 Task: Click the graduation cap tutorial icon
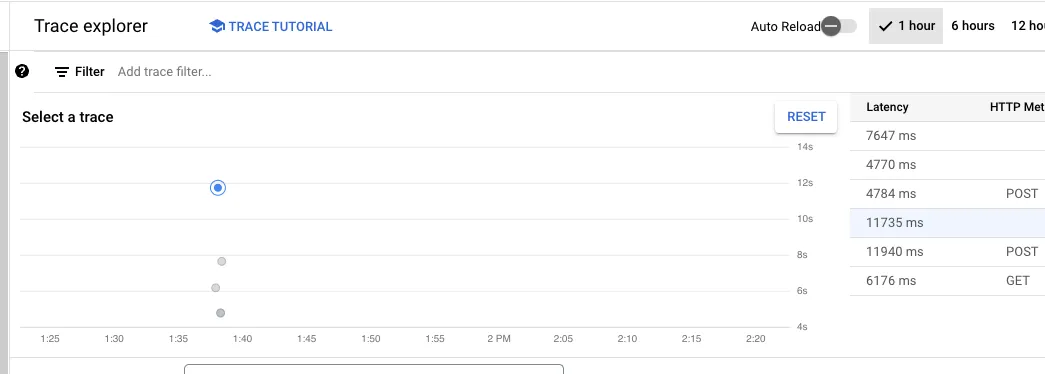tap(217, 27)
